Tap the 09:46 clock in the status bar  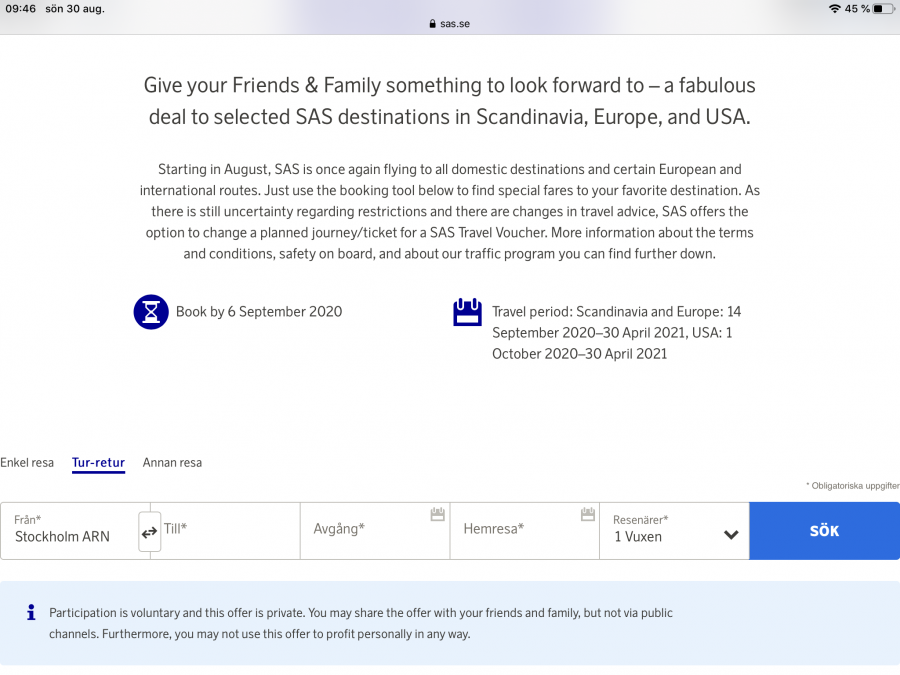click(22, 8)
